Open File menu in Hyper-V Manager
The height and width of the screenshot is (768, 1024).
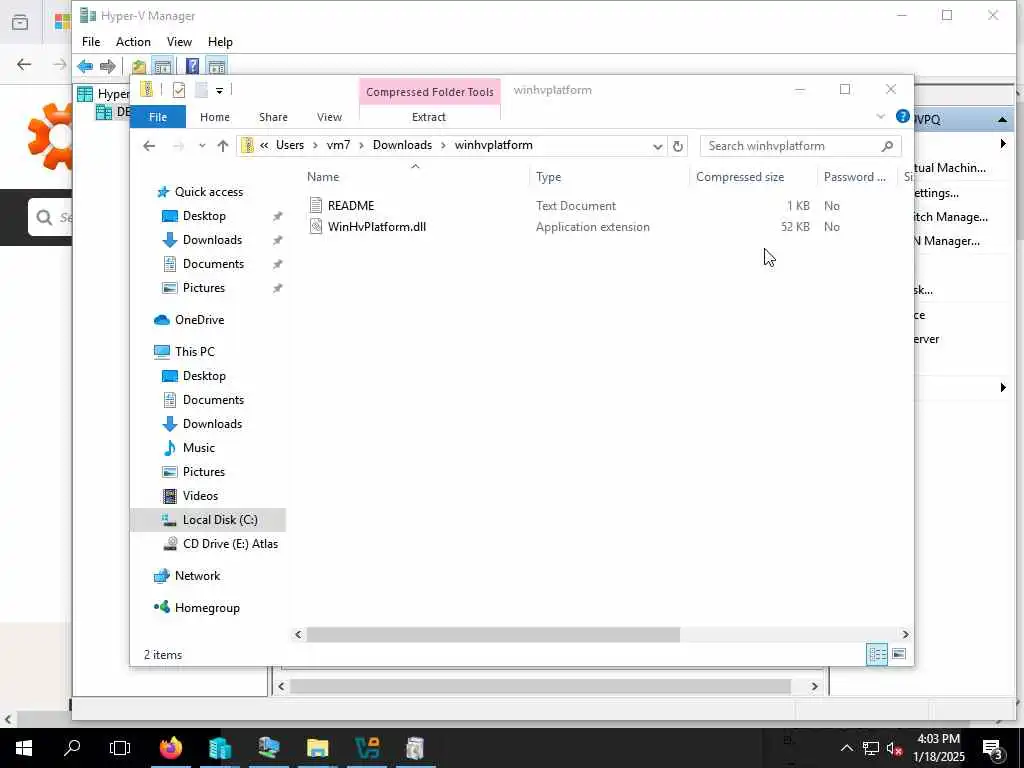pos(91,42)
